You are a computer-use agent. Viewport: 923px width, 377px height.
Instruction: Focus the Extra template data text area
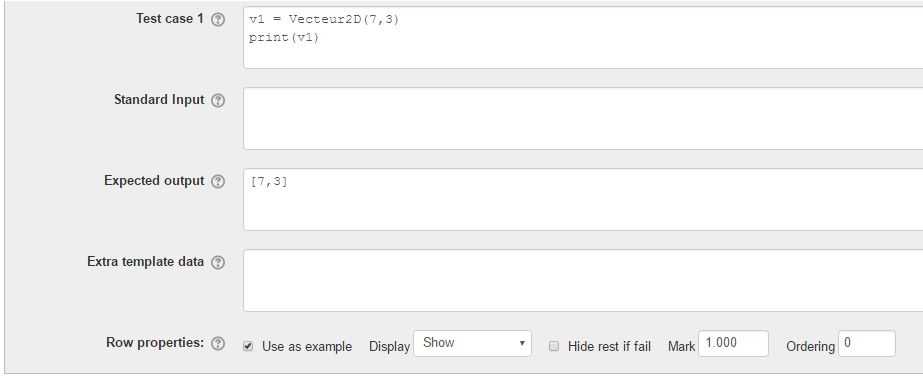(583, 280)
